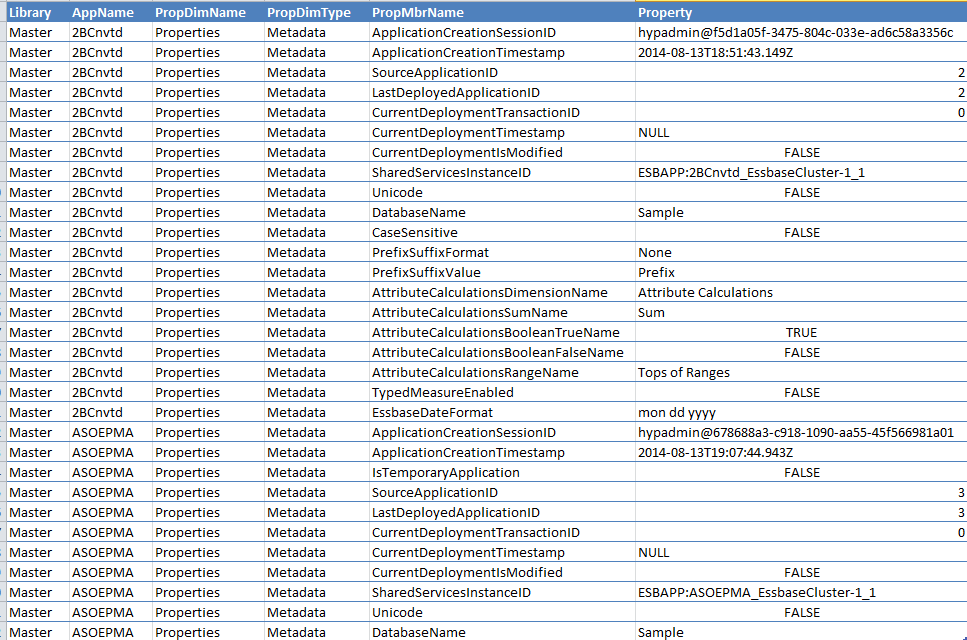Image resolution: width=967 pixels, height=640 pixels.
Task: Click the ESBAPP:2BCnvtd_EssbaseCluster-1_1 cell
Action: 801,173
